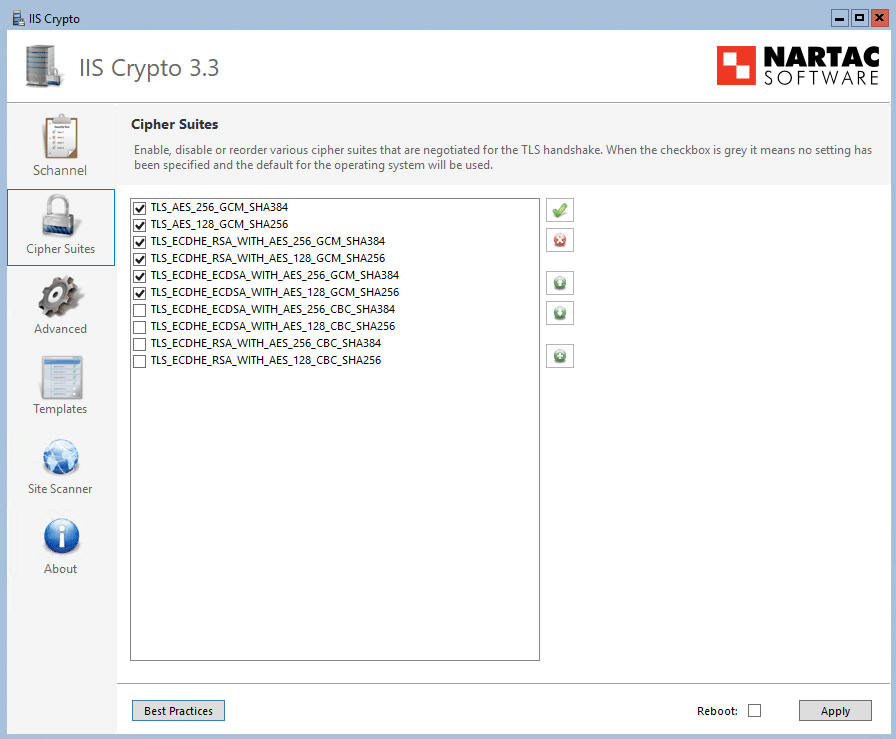Check TLS_ECDHE_RSA_WITH_AES_128_CBC_SHA256 checkbox
Image resolution: width=896 pixels, height=739 pixels.
click(x=139, y=361)
